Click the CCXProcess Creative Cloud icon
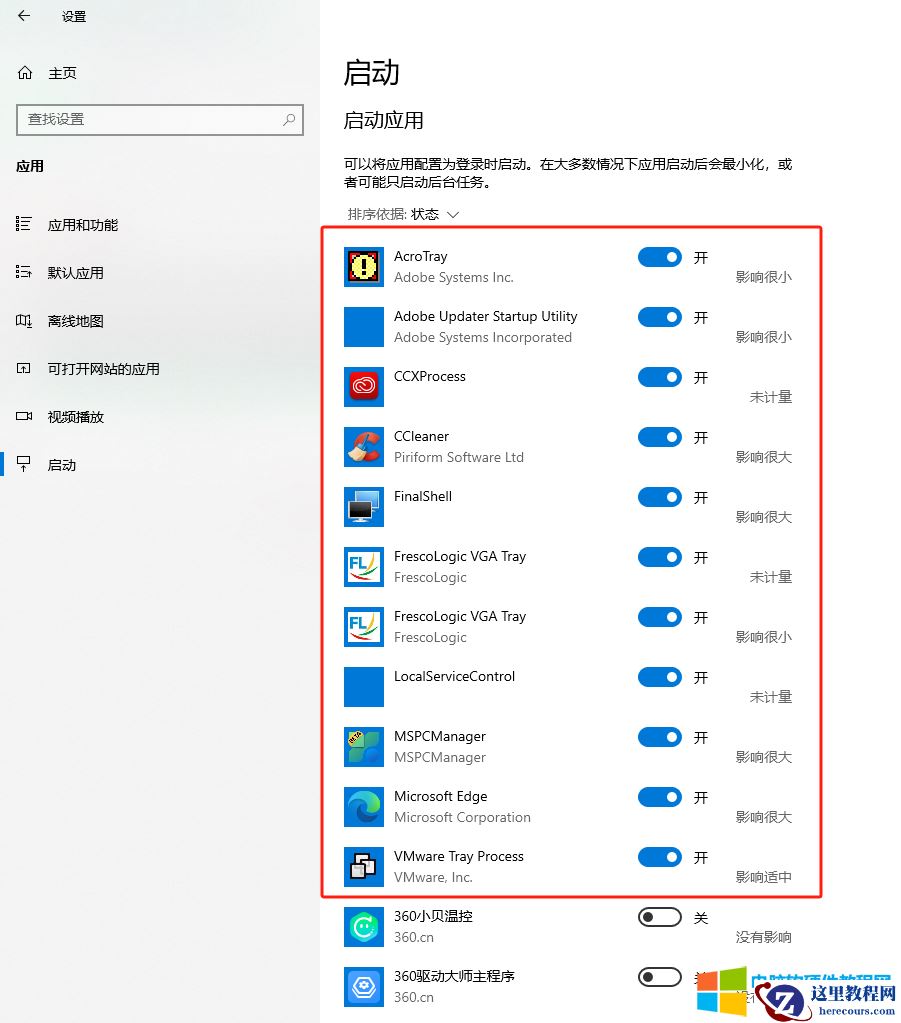901x1023 pixels. pos(363,386)
